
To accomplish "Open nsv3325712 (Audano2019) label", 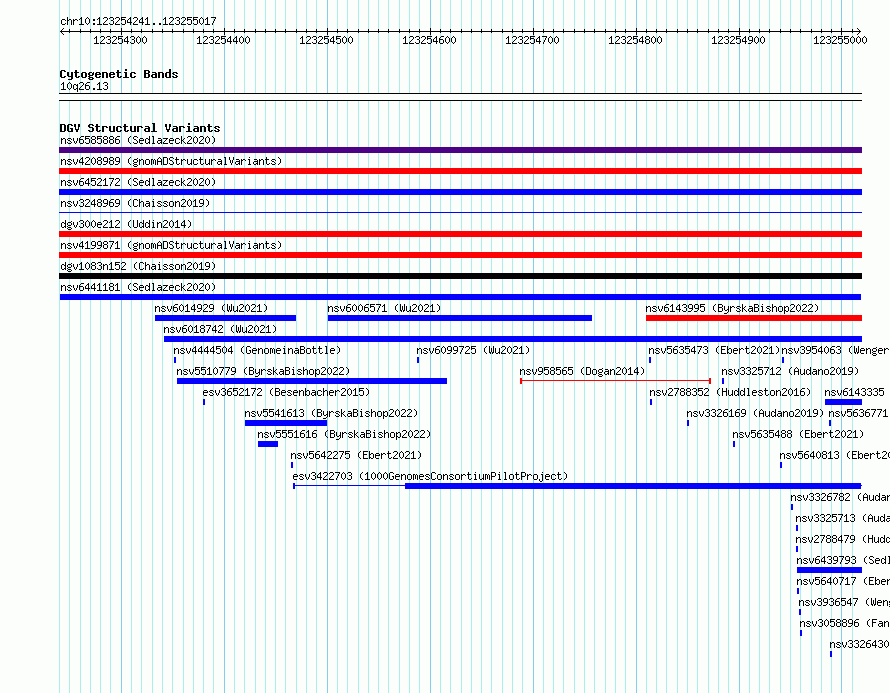I will [790, 371].
